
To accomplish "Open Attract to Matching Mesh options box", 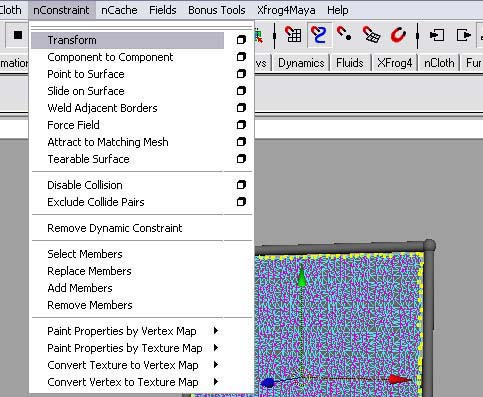I will (241, 142).
